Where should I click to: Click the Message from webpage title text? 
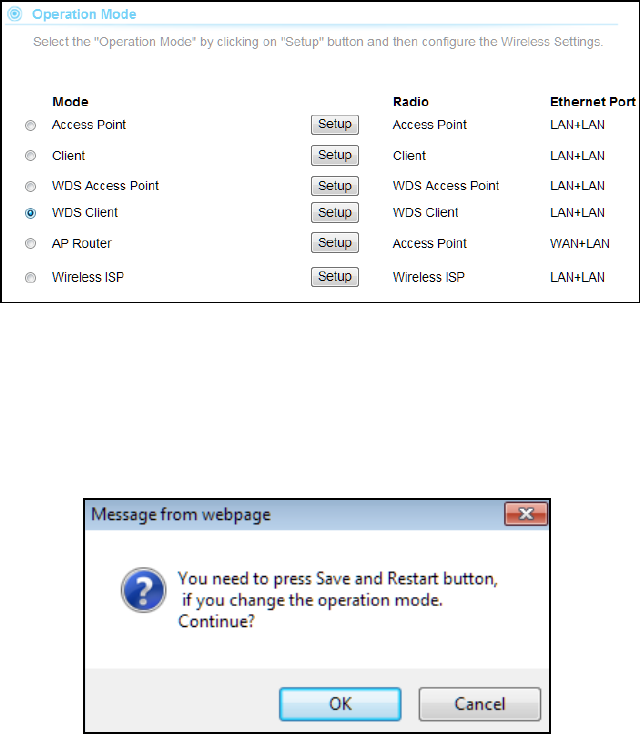point(181,514)
